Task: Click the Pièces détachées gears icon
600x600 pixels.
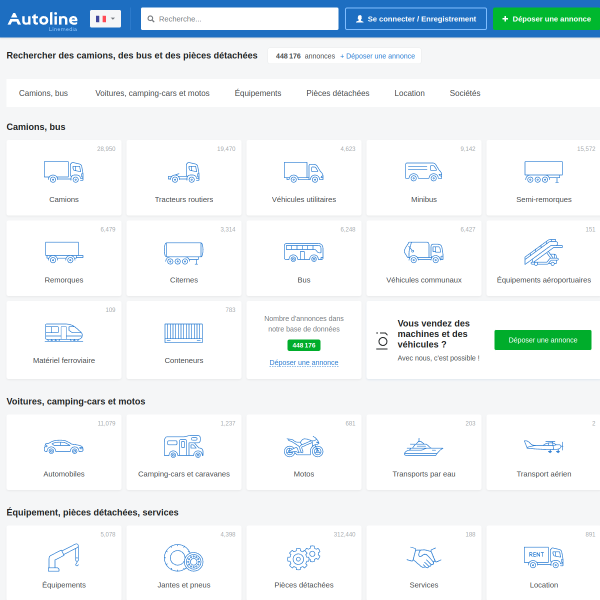Action: coord(303,558)
